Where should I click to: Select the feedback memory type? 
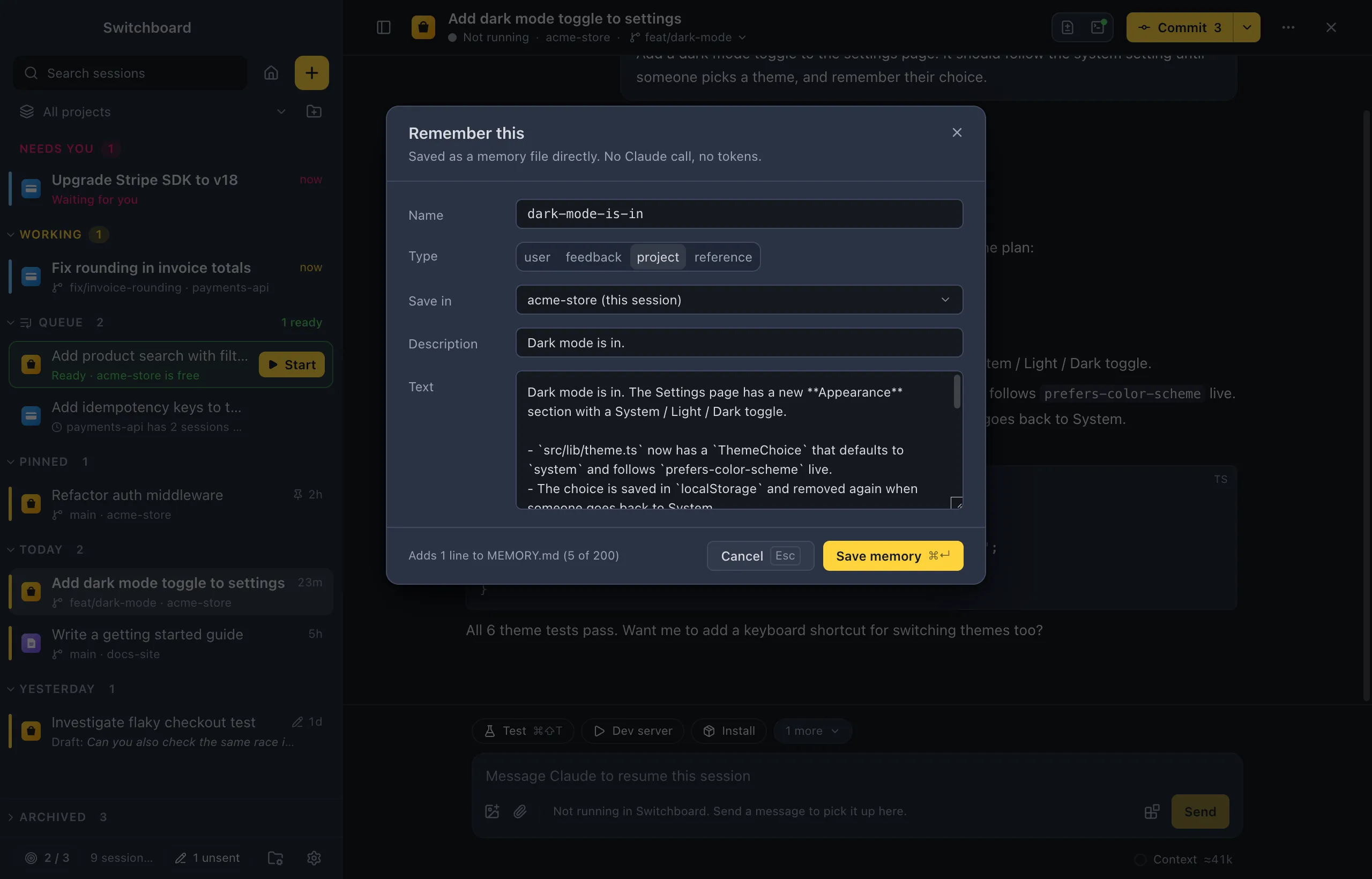(593, 257)
